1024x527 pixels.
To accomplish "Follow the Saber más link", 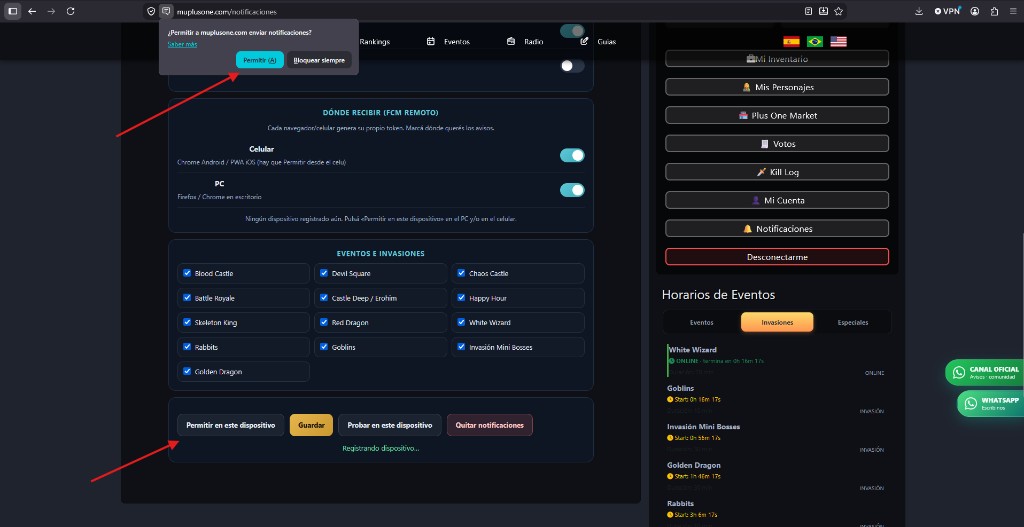I will (x=182, y=44).
